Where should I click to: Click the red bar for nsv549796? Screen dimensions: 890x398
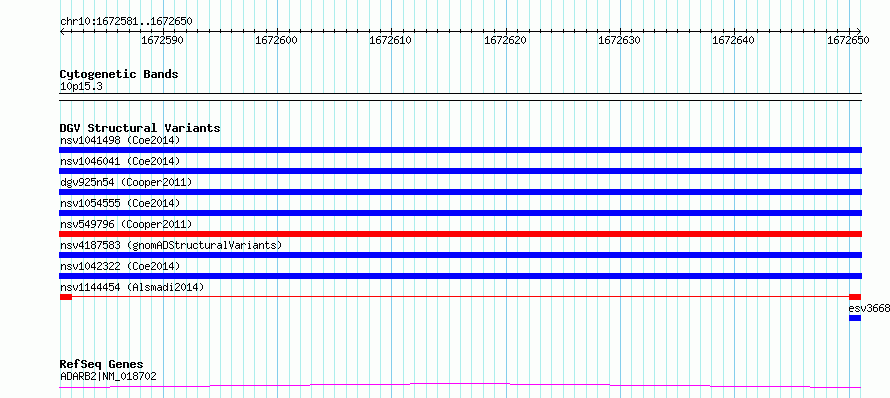click(x=461, y=234)
